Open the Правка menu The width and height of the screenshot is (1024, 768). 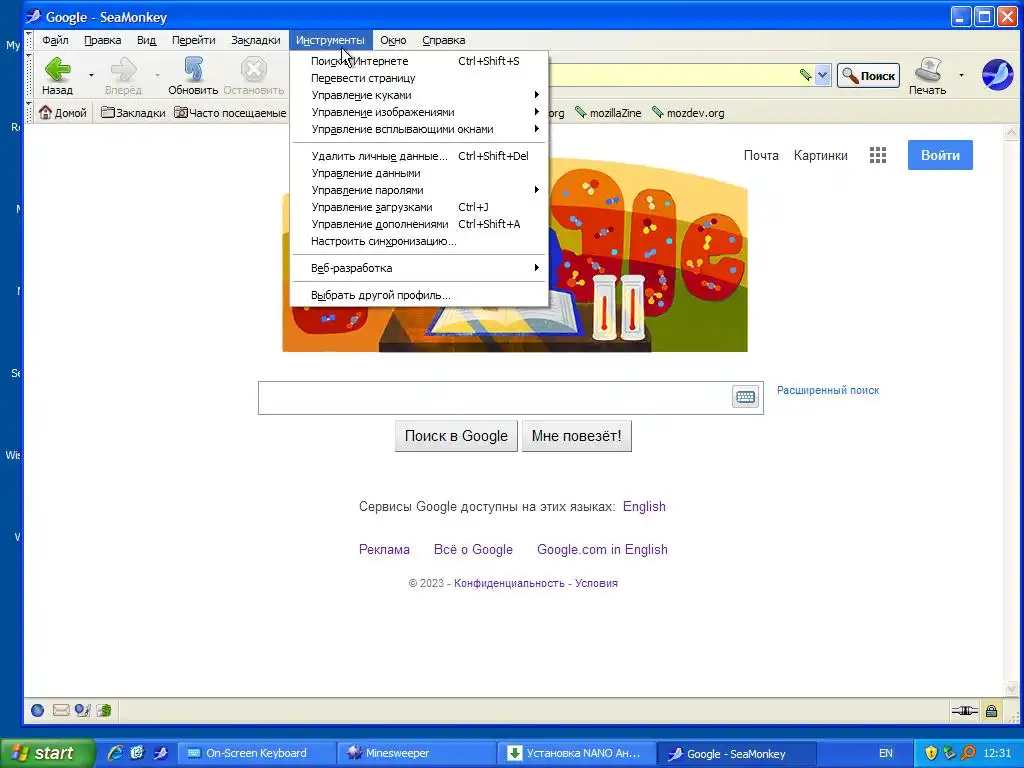coord(103,40)
